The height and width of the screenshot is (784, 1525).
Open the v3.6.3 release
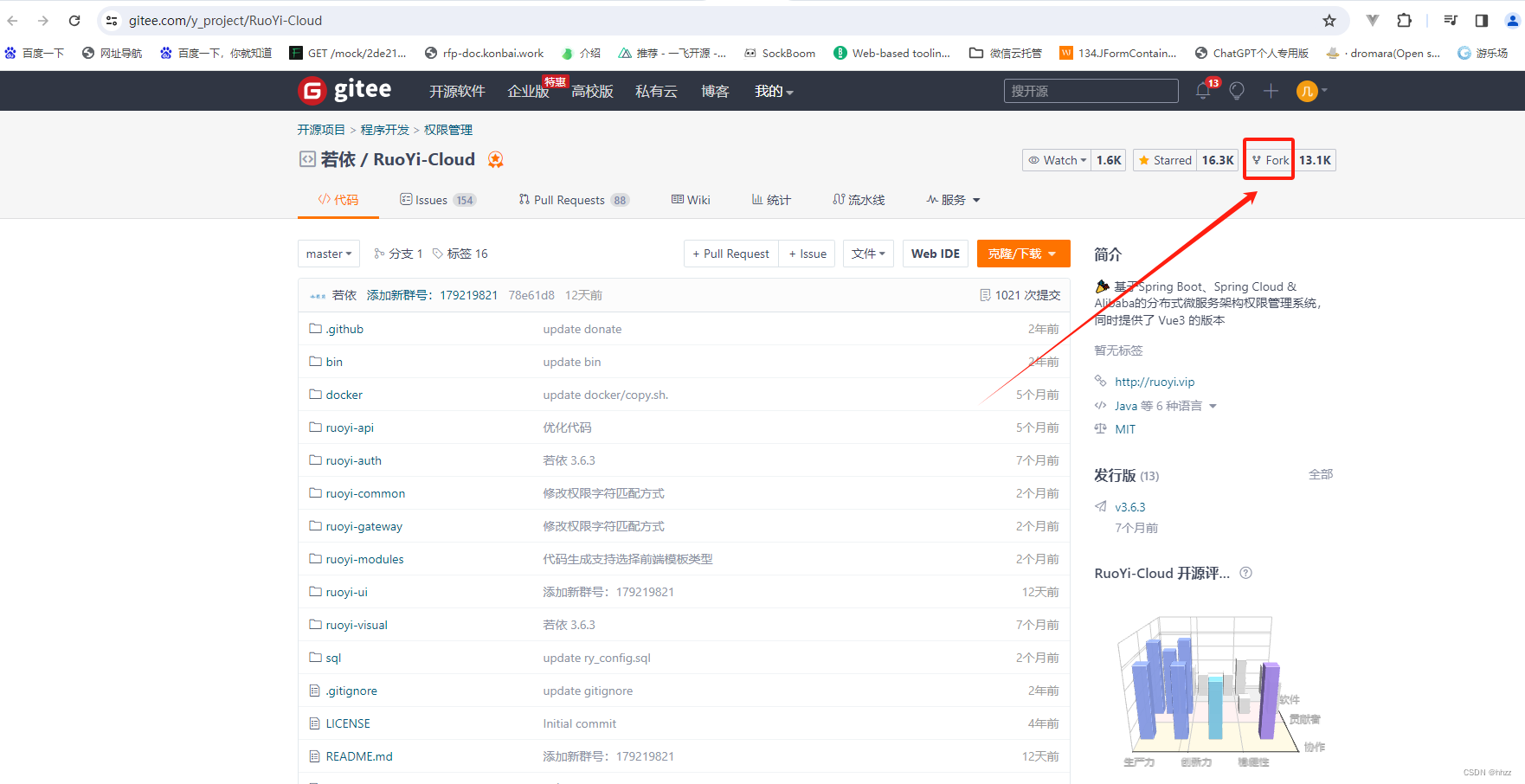click(1129, 507)
